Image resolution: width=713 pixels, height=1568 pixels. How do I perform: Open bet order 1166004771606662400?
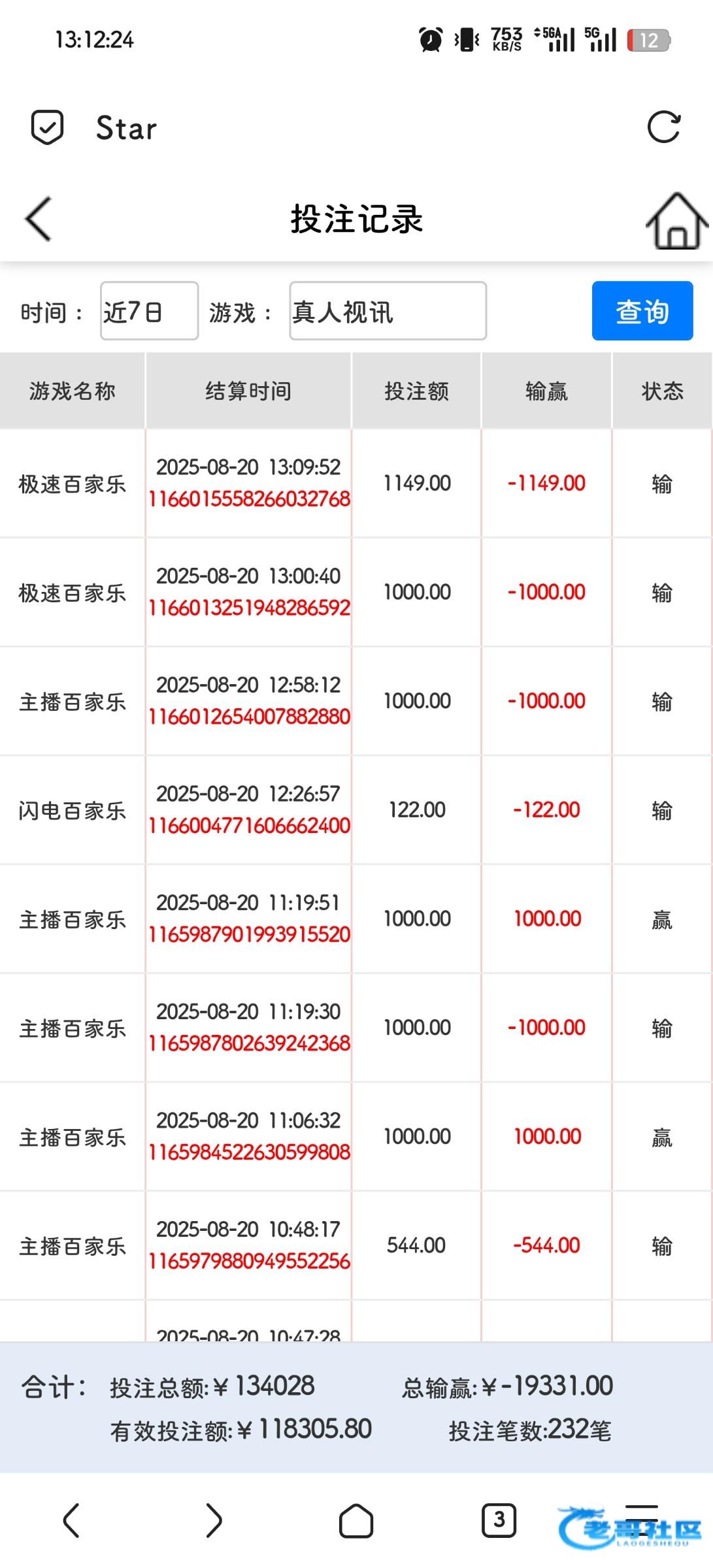(x=249, y=826)
